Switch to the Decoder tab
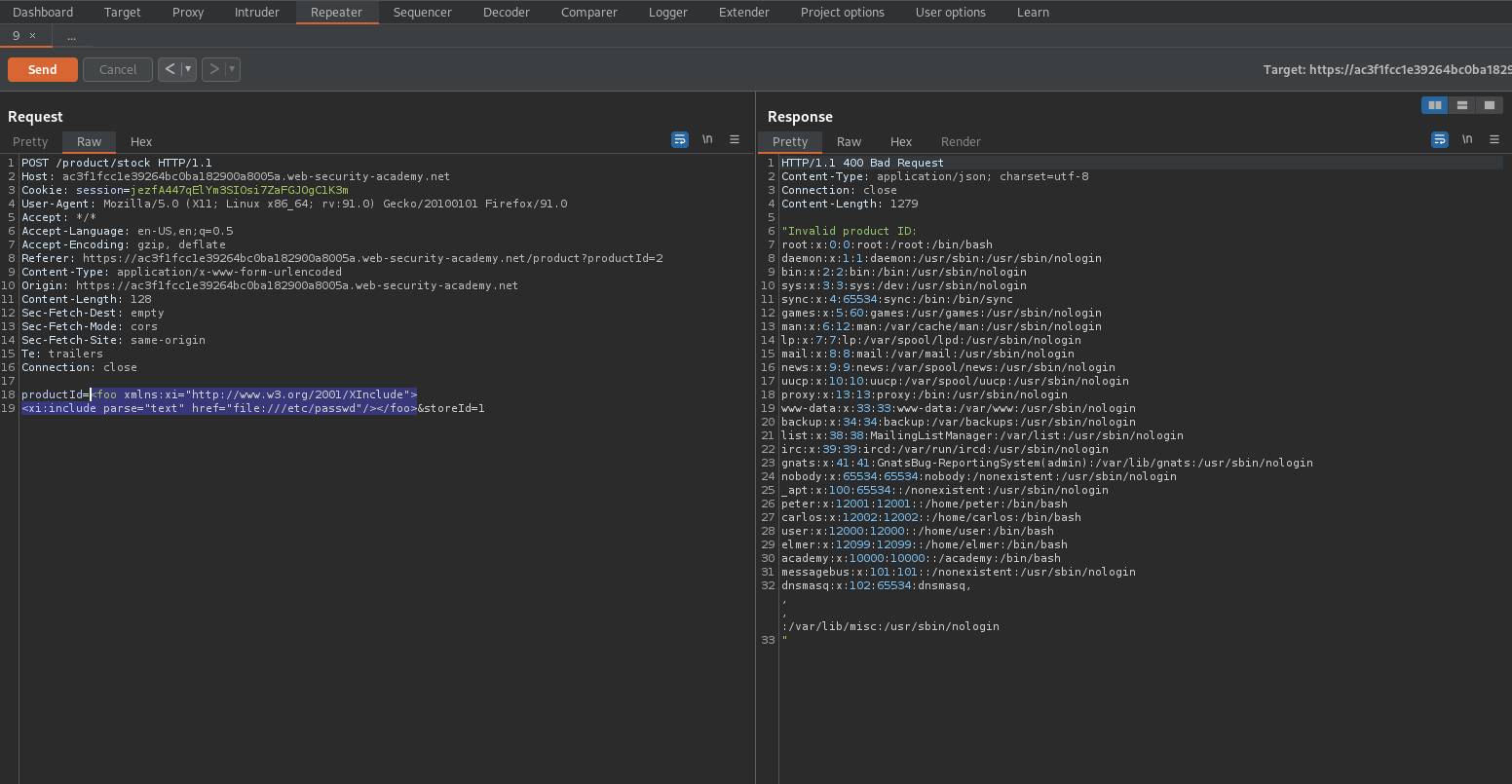The width and height of the screenshot is (1512, 784). click(507, 12)
